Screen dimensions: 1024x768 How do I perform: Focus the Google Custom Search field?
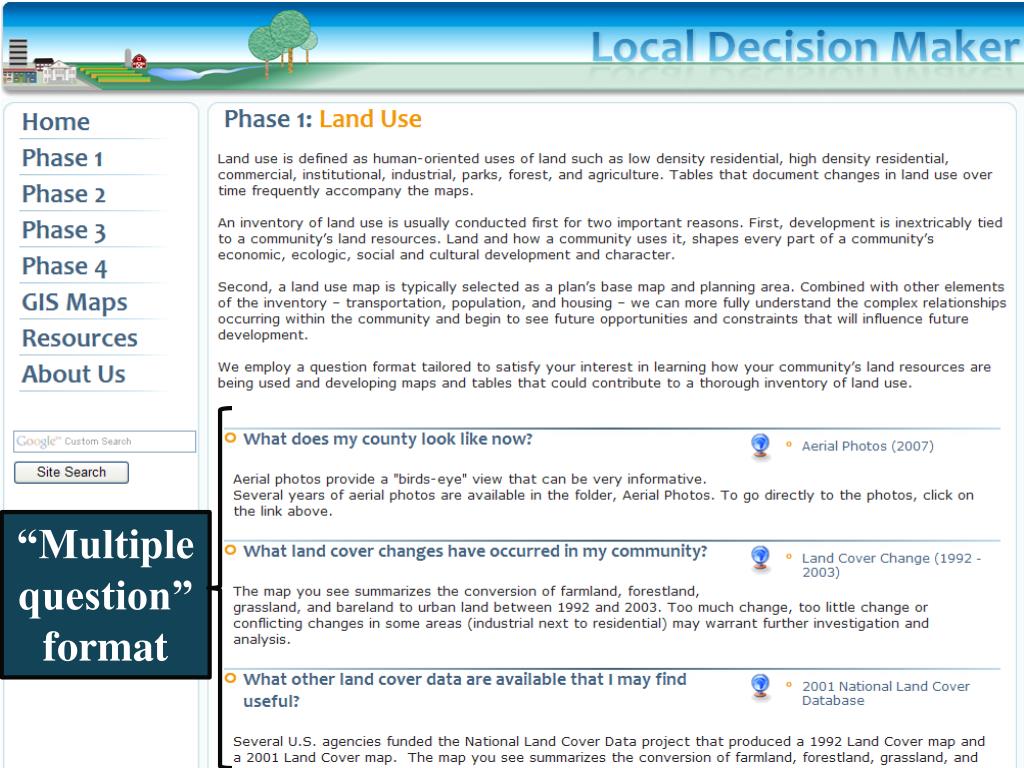104,441
